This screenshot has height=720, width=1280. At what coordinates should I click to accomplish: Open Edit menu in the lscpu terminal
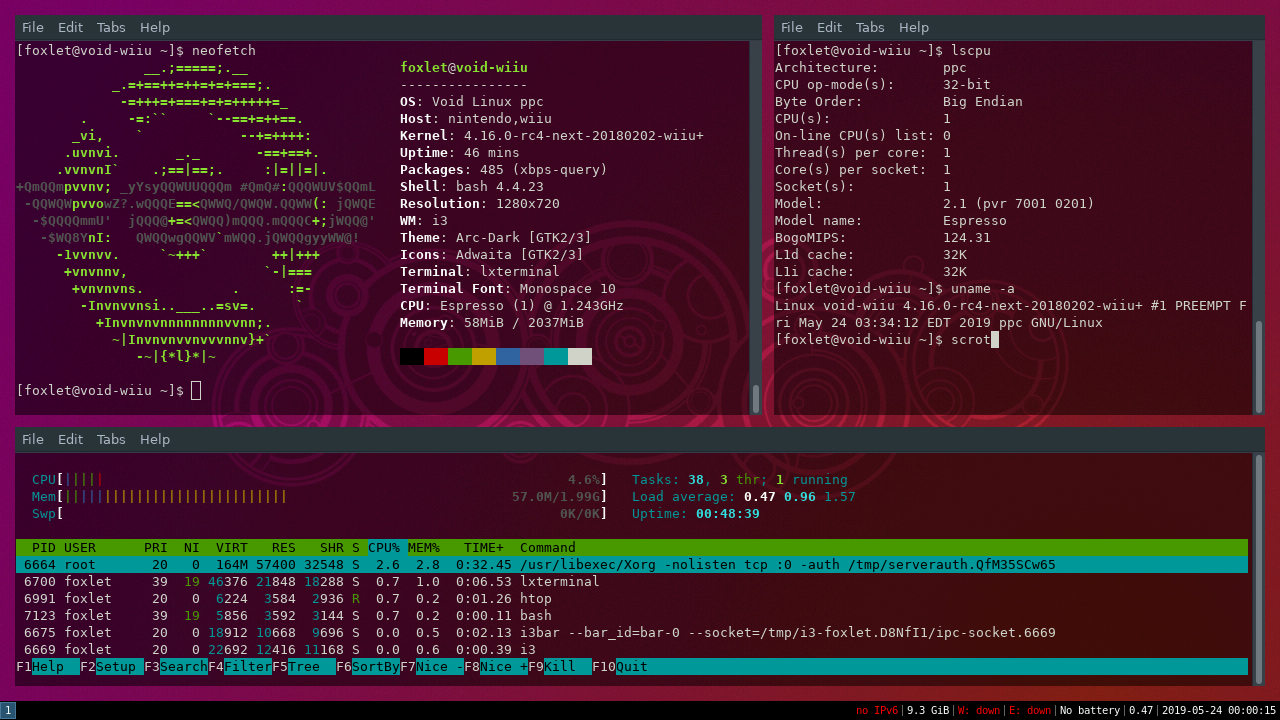[x=829, y=28]
